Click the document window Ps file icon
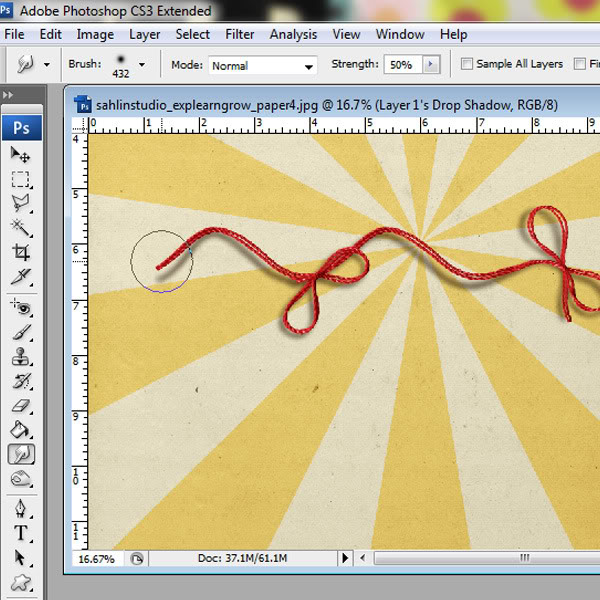Image resolution: width=600 pixels, height=600 pixels. click(x=83, y=104)
